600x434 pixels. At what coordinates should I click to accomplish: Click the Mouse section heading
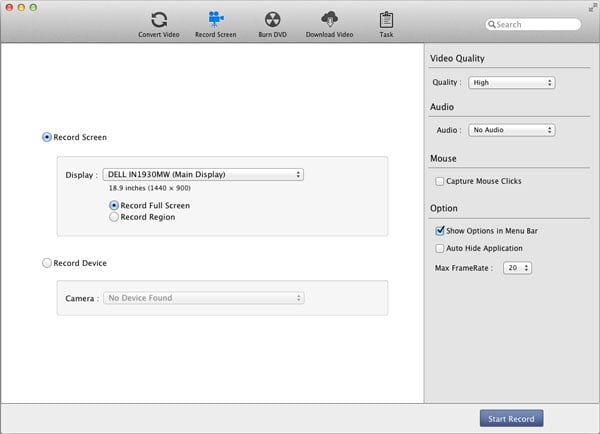(443, 158)
